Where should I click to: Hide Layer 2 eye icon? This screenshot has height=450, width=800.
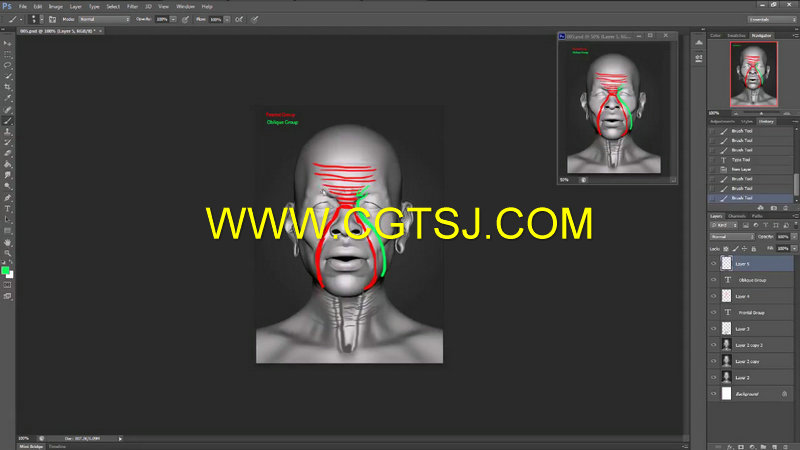[x=713, y=378]
